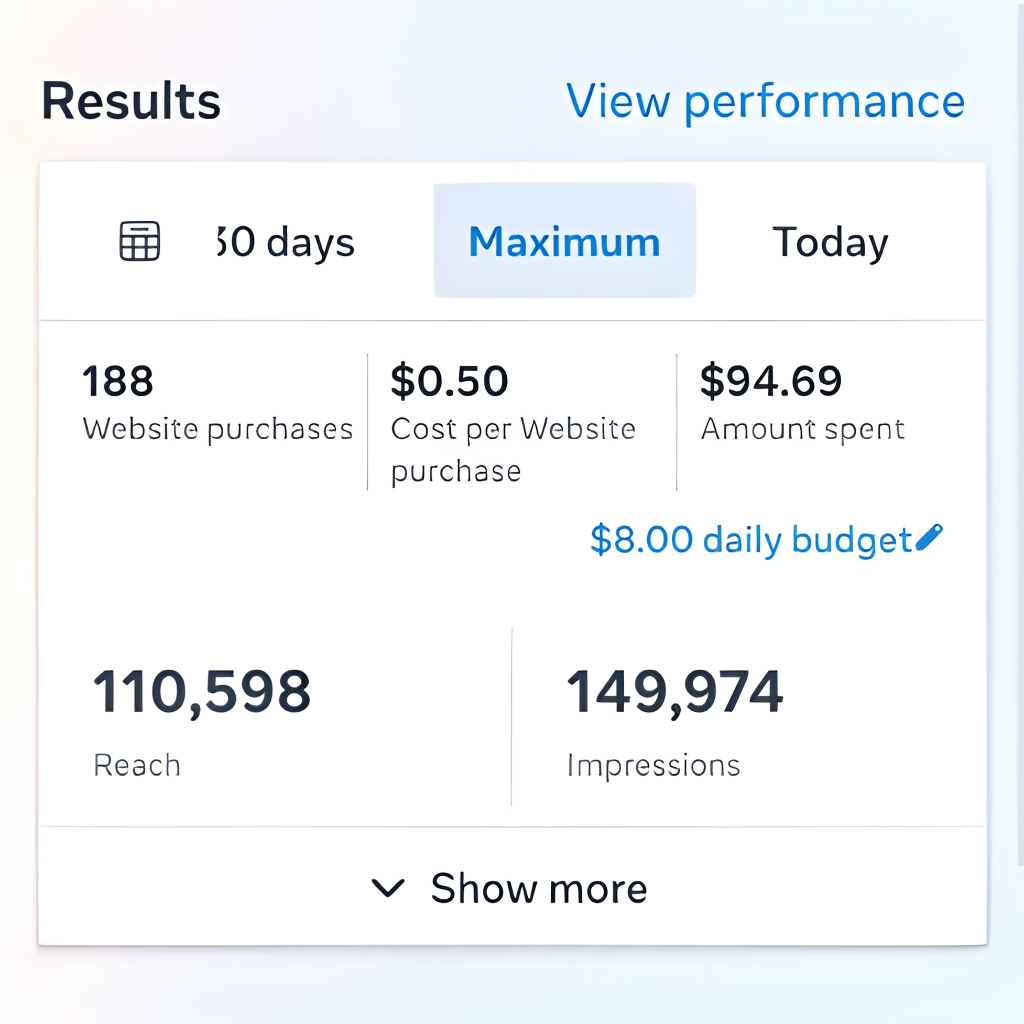Image resolution: width=1024 pixels, height=1024 pixels.
Task: Click the chevron beside Show more
Action: click(x=389, y=888)
